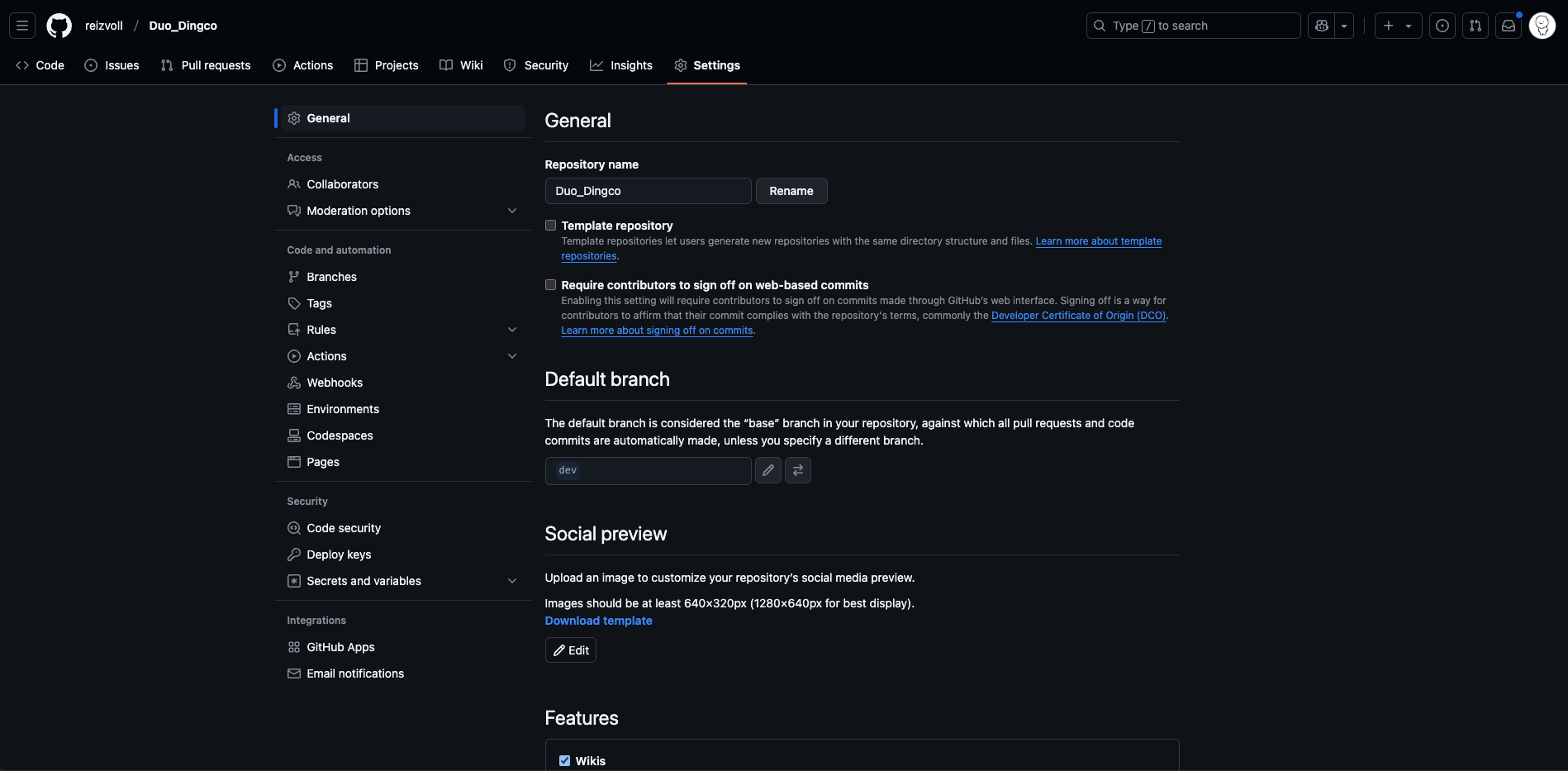
Task: Select the Settings tab
Action: click(x=707, y=65)
